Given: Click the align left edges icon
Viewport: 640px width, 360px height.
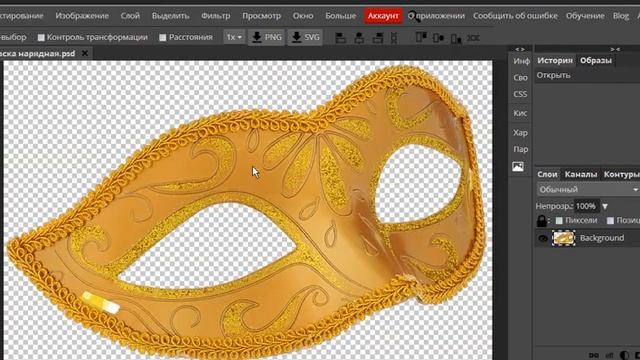Looking at the screenshot, I should pos(340,38).
